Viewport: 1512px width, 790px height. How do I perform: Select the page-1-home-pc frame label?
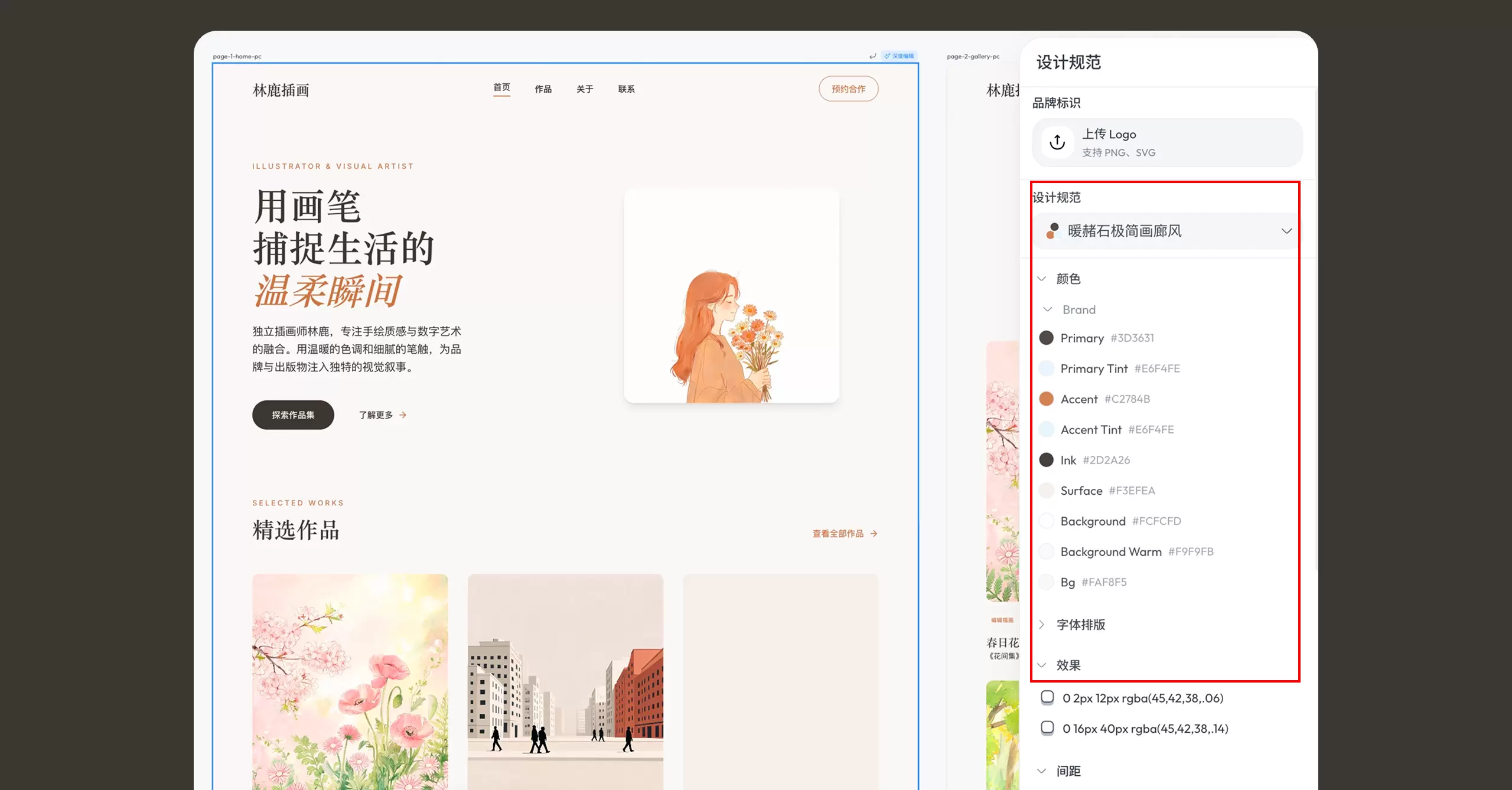point(237,57)
